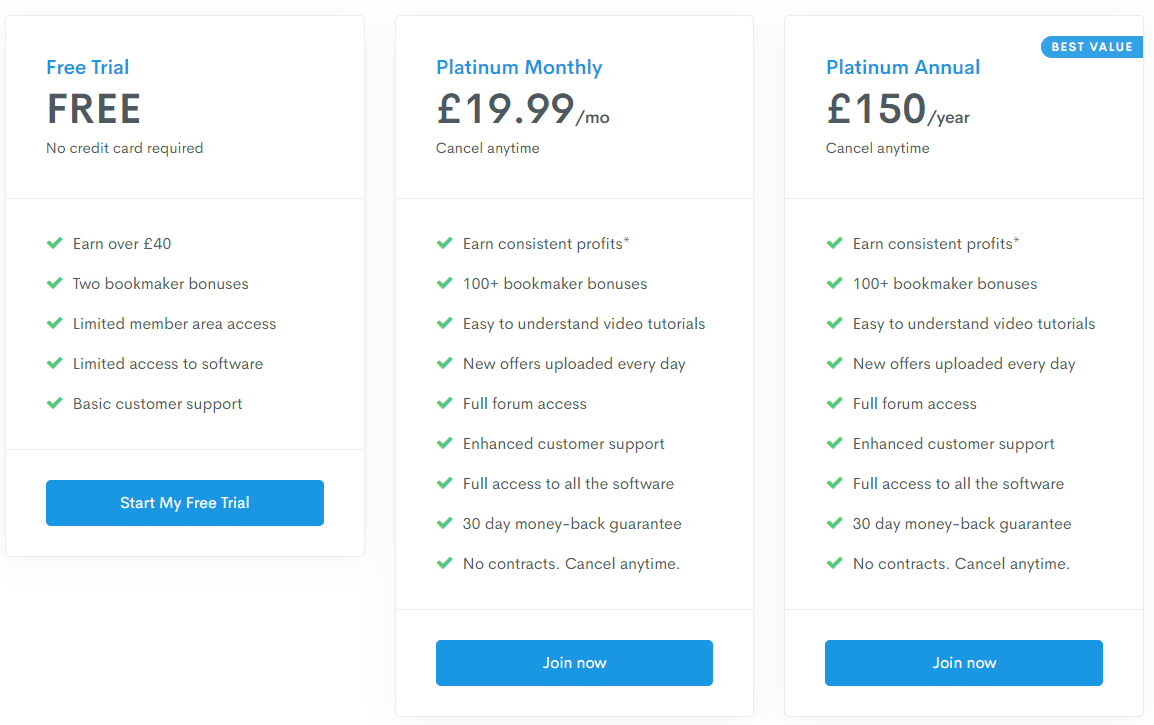Click the checkmark beside Limited member area access
Viewport: 1154px width, 725px height.
54,323
